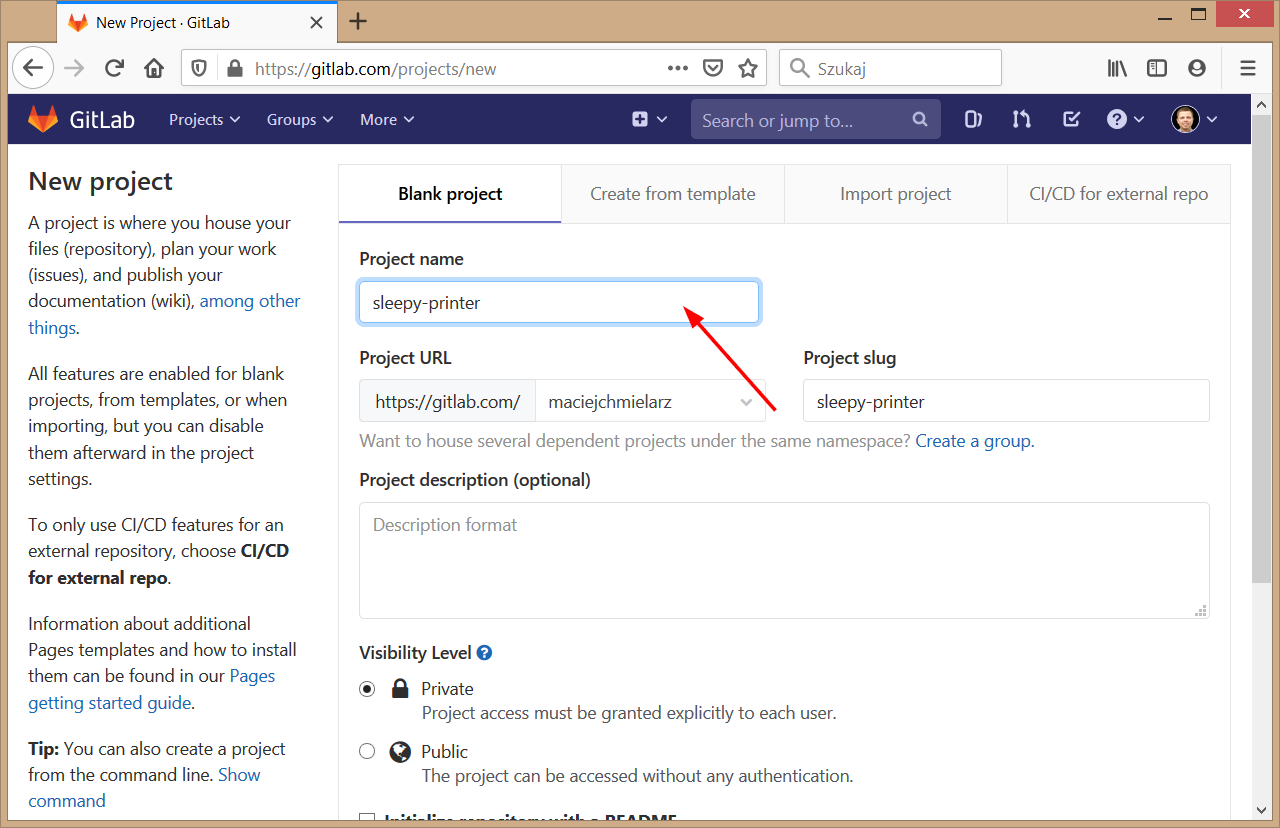Viewport: 1280px width, 828px height.
Task: Tick Initialize repository with a README checkbox
Action: point(367,820)
